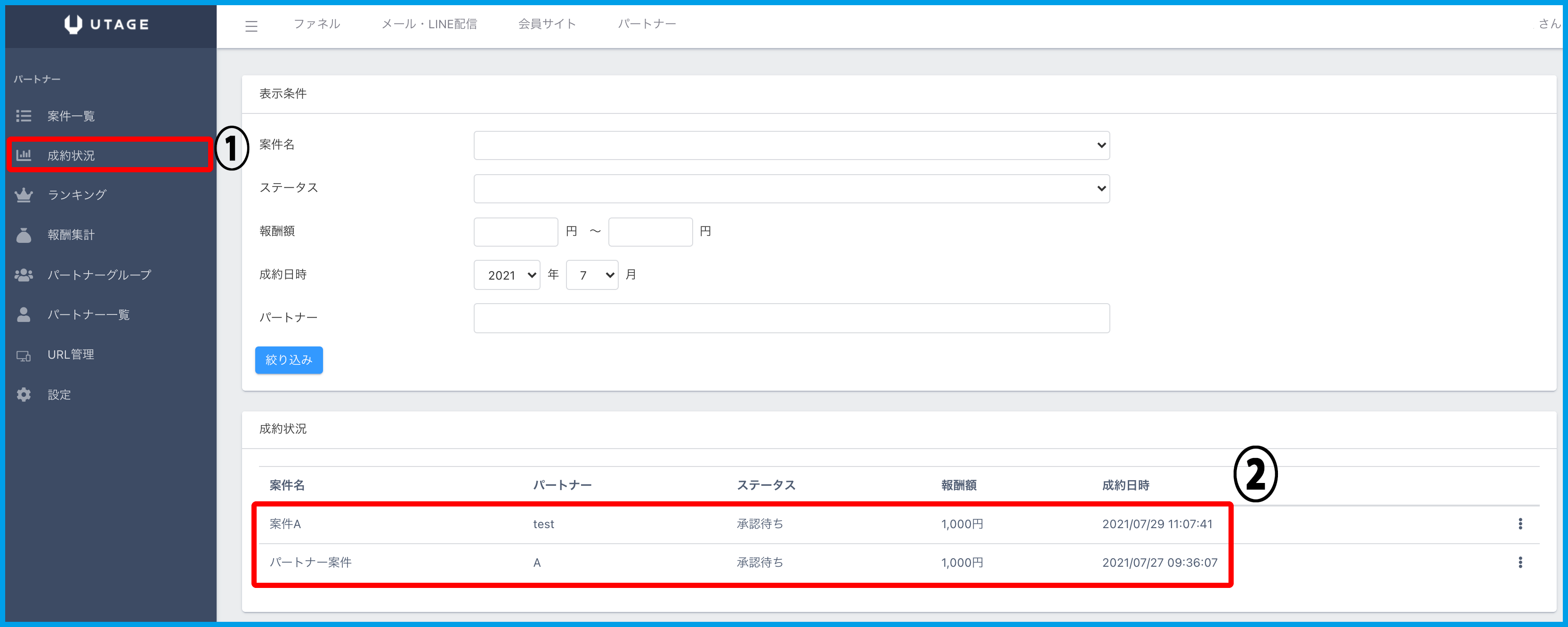This screenshot has height=627, width=1568.
Task: Click the 案件一覧 list icon in sidebar
Action: coord(24,116)
